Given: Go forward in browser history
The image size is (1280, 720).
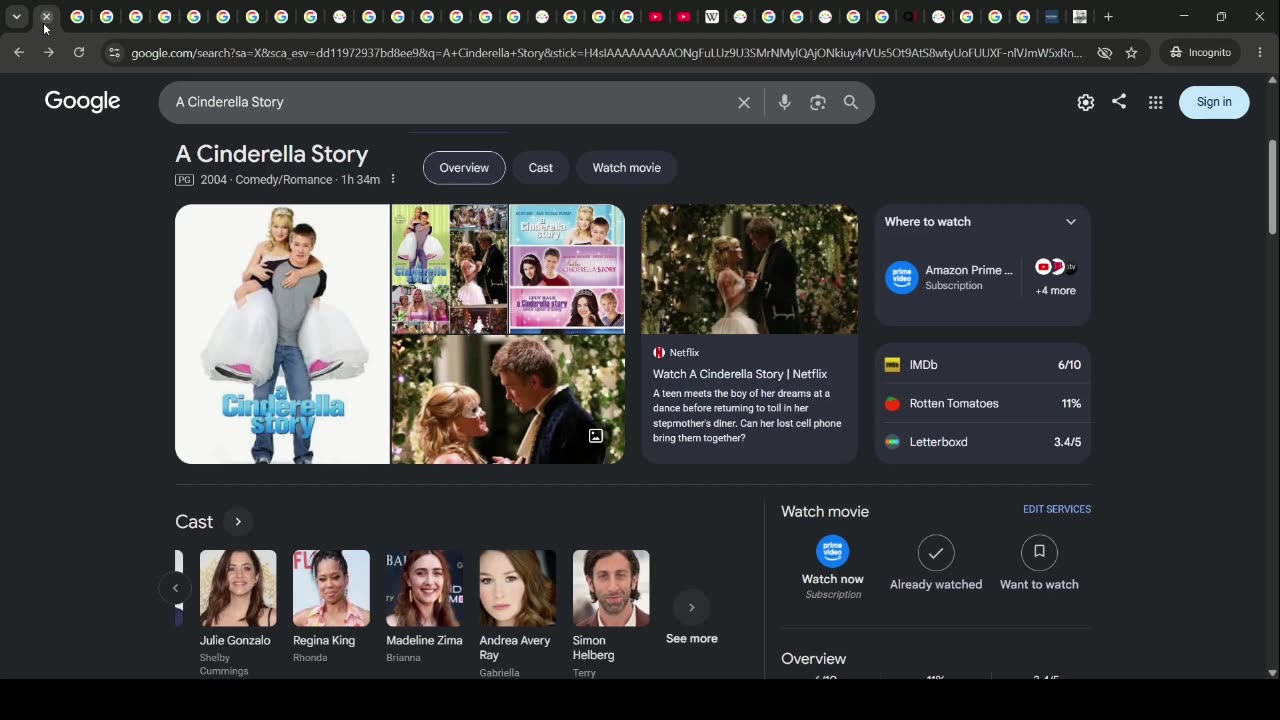Looking at the screenshot, I should [x=48, y=52].
